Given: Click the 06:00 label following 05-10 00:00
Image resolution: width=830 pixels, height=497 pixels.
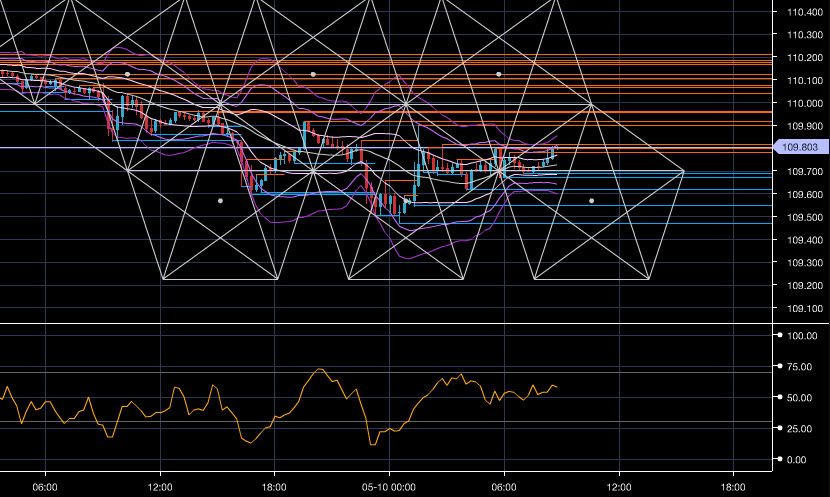Looking at the screenshot, I should pyautogui.click(x=503, y=486).
